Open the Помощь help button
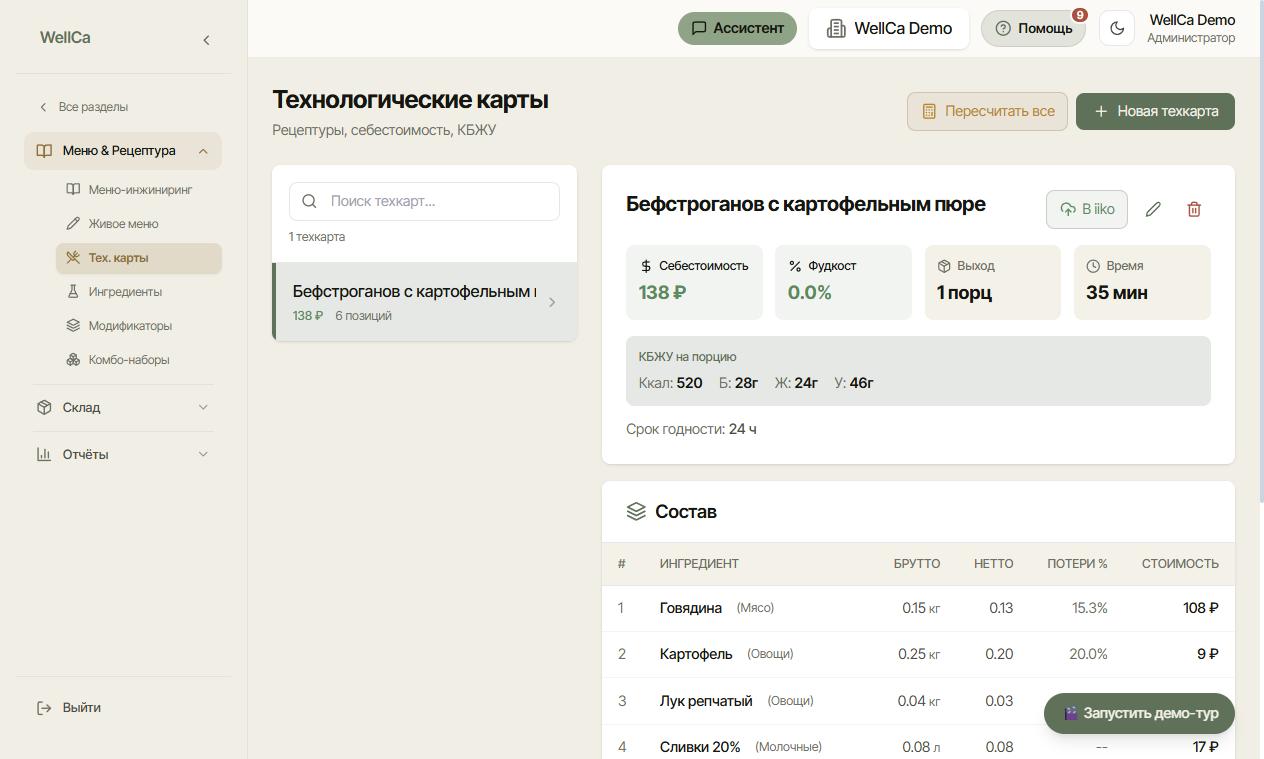1264x759 pixels. tap(1033, 29)
